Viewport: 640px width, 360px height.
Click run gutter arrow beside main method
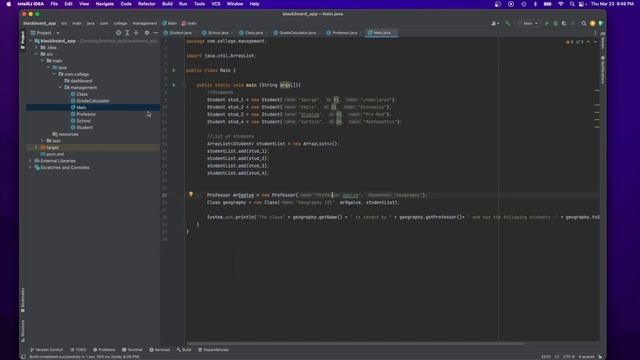click(174, 85)
